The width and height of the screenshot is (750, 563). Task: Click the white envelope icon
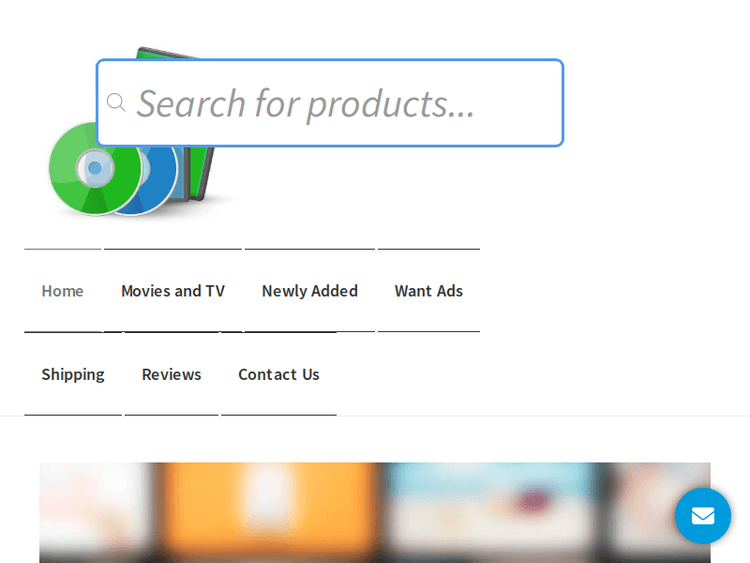(x=702, y=516)
